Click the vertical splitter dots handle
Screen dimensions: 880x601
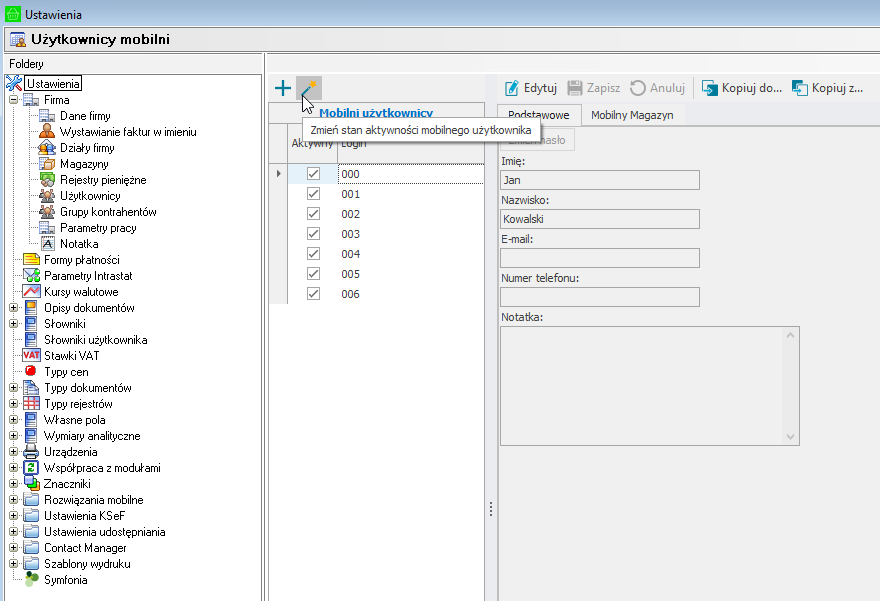coord(491,509)
